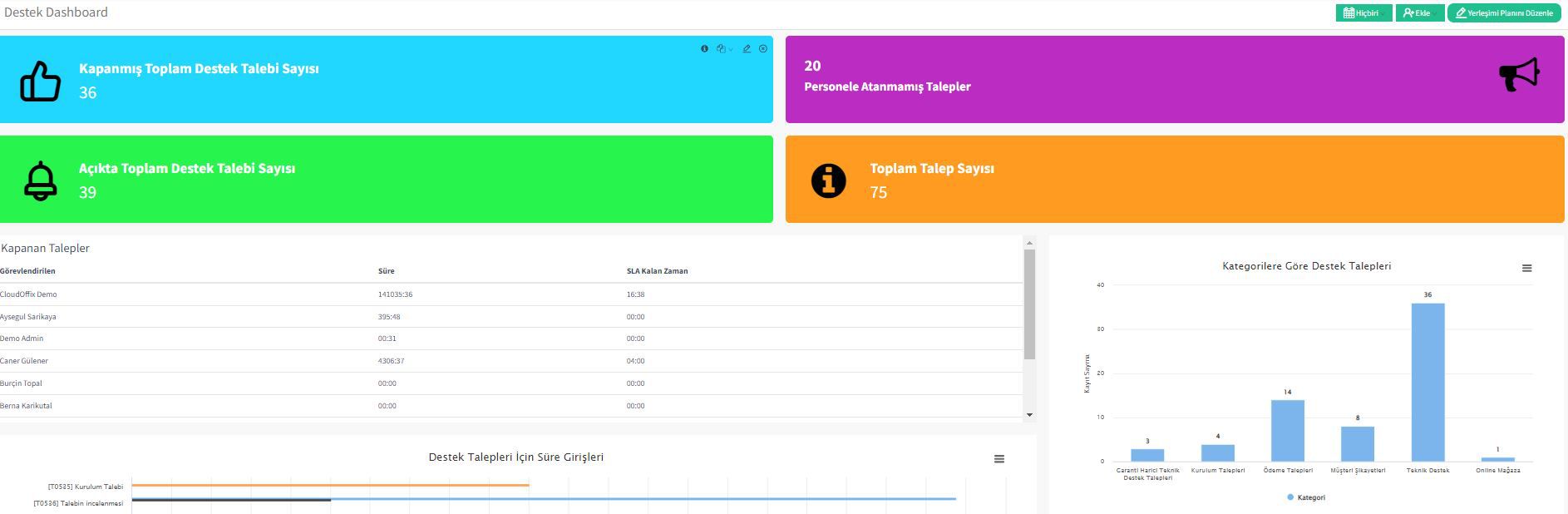Click the Teknik Destek bar
Image resolution: width=1568 pixels, height=514 pixels.
point(1427,383)
